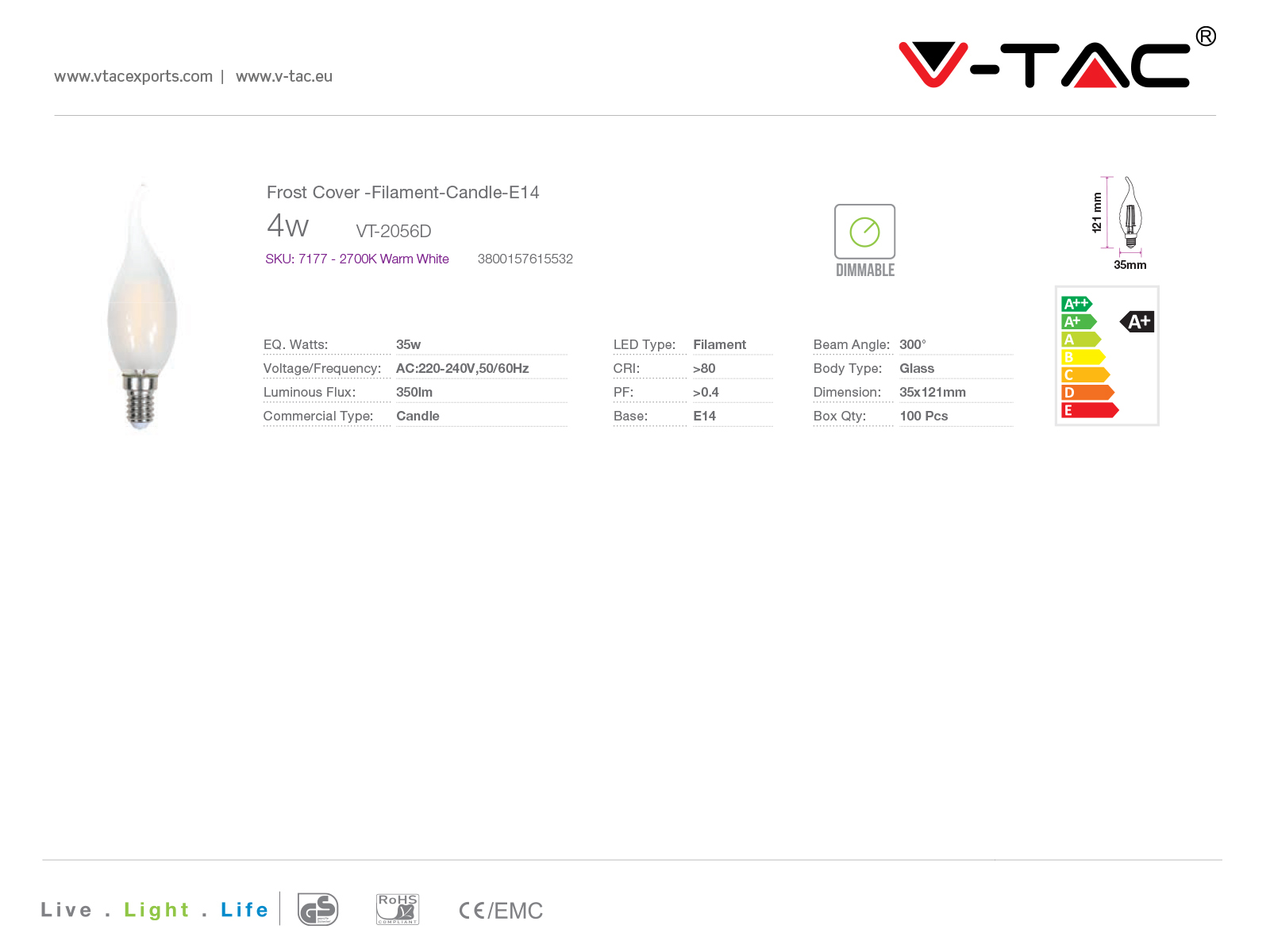Click the registered trademark symbol
This screenshot has height=952, width=1270.
click(1206, 36)
